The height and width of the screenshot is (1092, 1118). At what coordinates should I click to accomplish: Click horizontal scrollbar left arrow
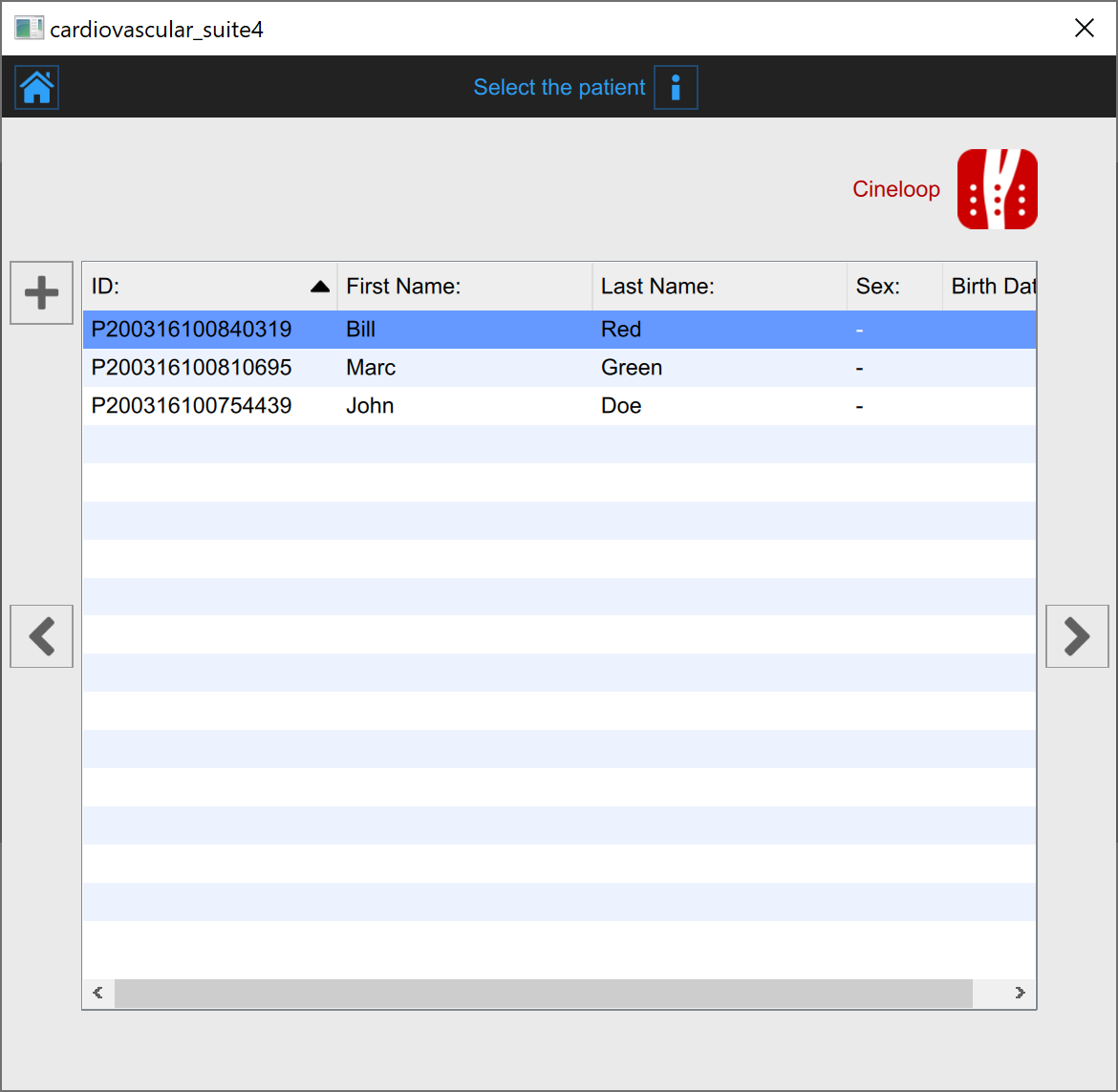(98, 993)
